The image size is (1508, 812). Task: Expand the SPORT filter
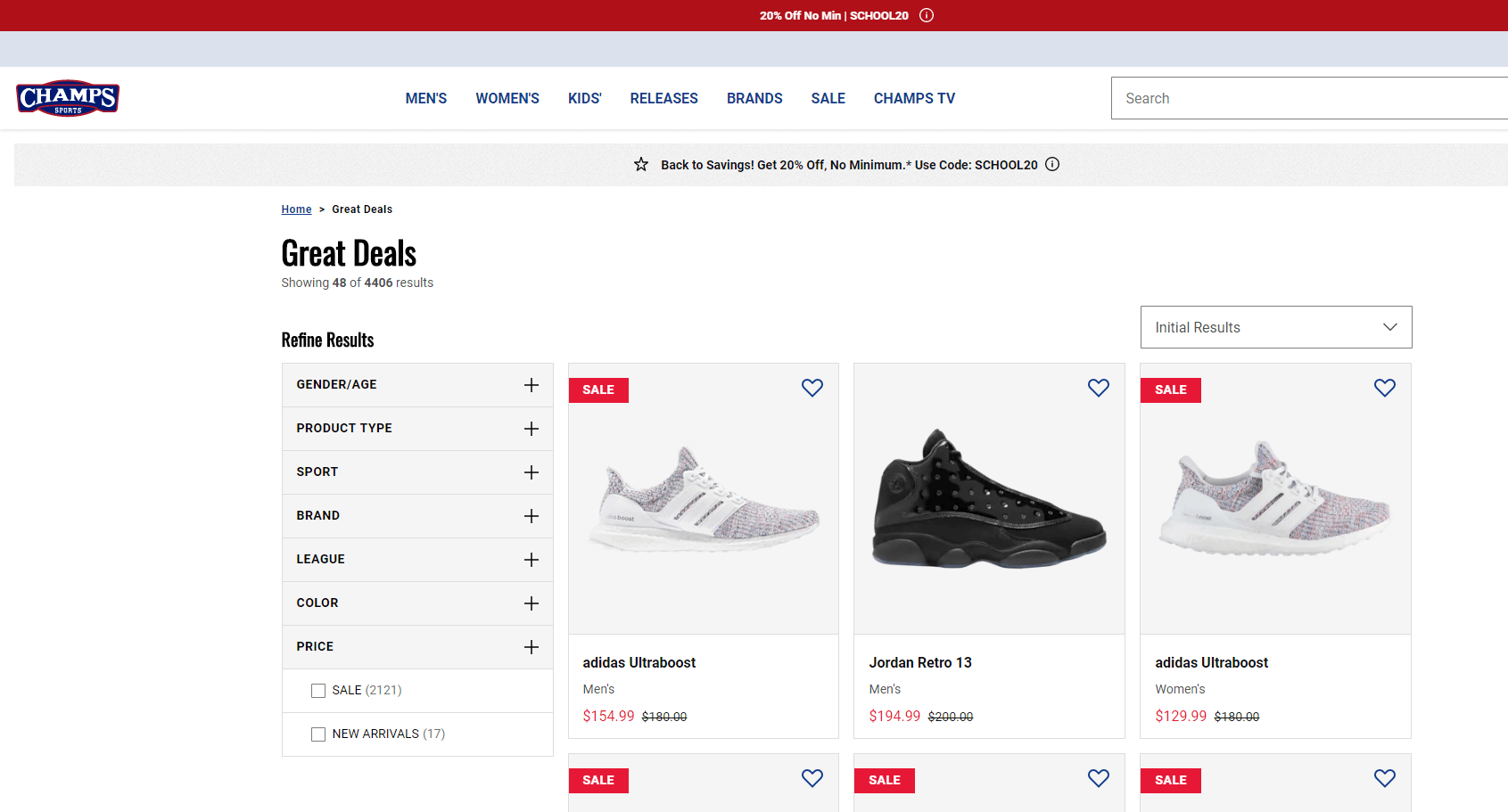click(417, 472)
